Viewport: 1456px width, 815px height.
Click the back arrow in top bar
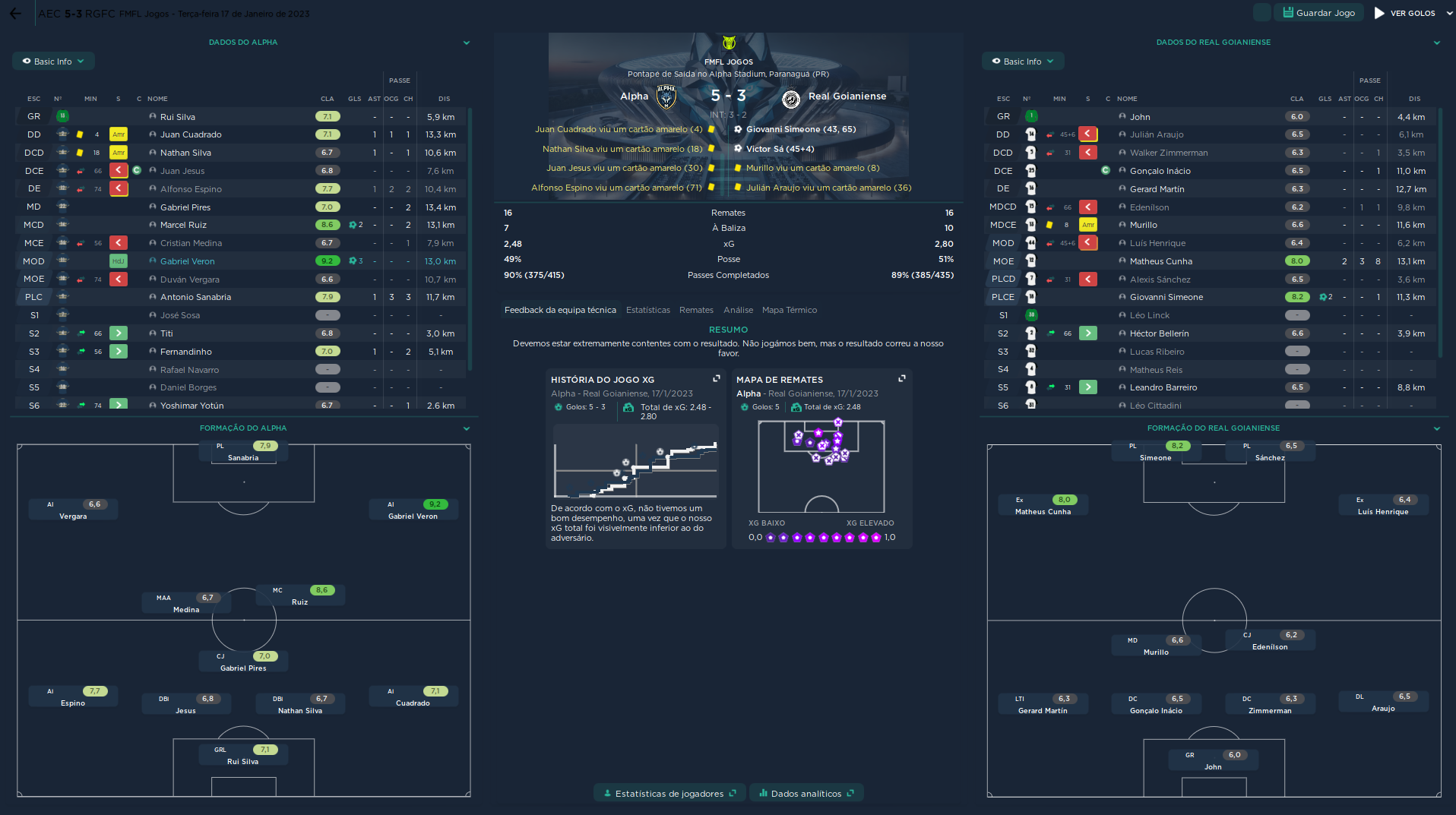[x=15, y=14]
